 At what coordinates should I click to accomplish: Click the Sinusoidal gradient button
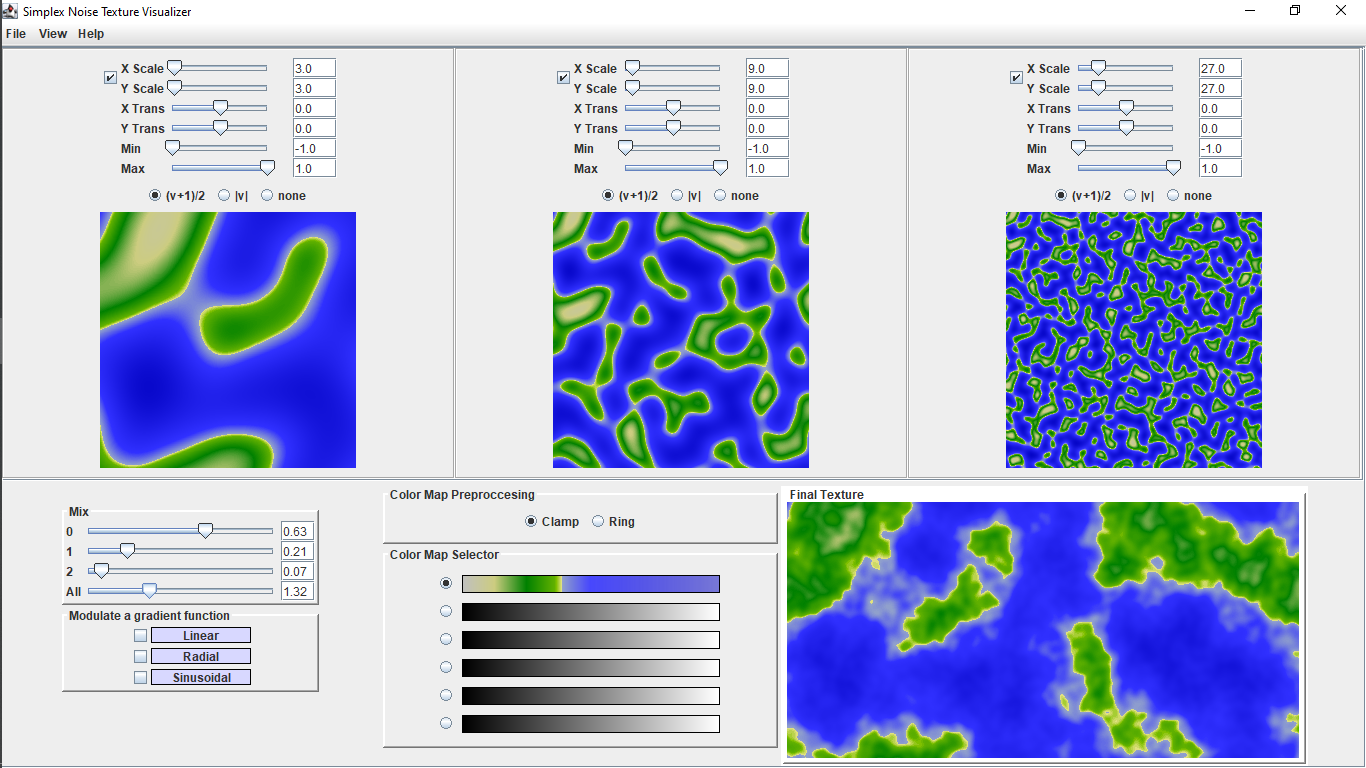[x=201, y=678]
